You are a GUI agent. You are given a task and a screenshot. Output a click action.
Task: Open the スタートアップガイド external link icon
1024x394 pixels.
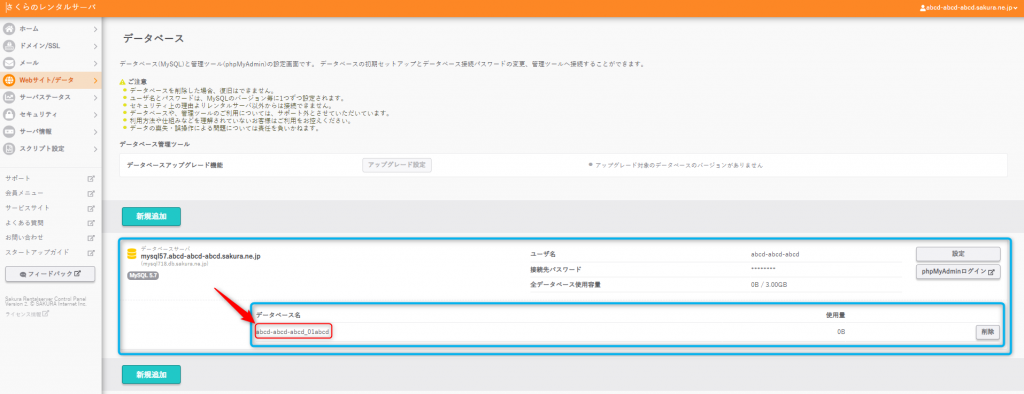pos(91,252)
